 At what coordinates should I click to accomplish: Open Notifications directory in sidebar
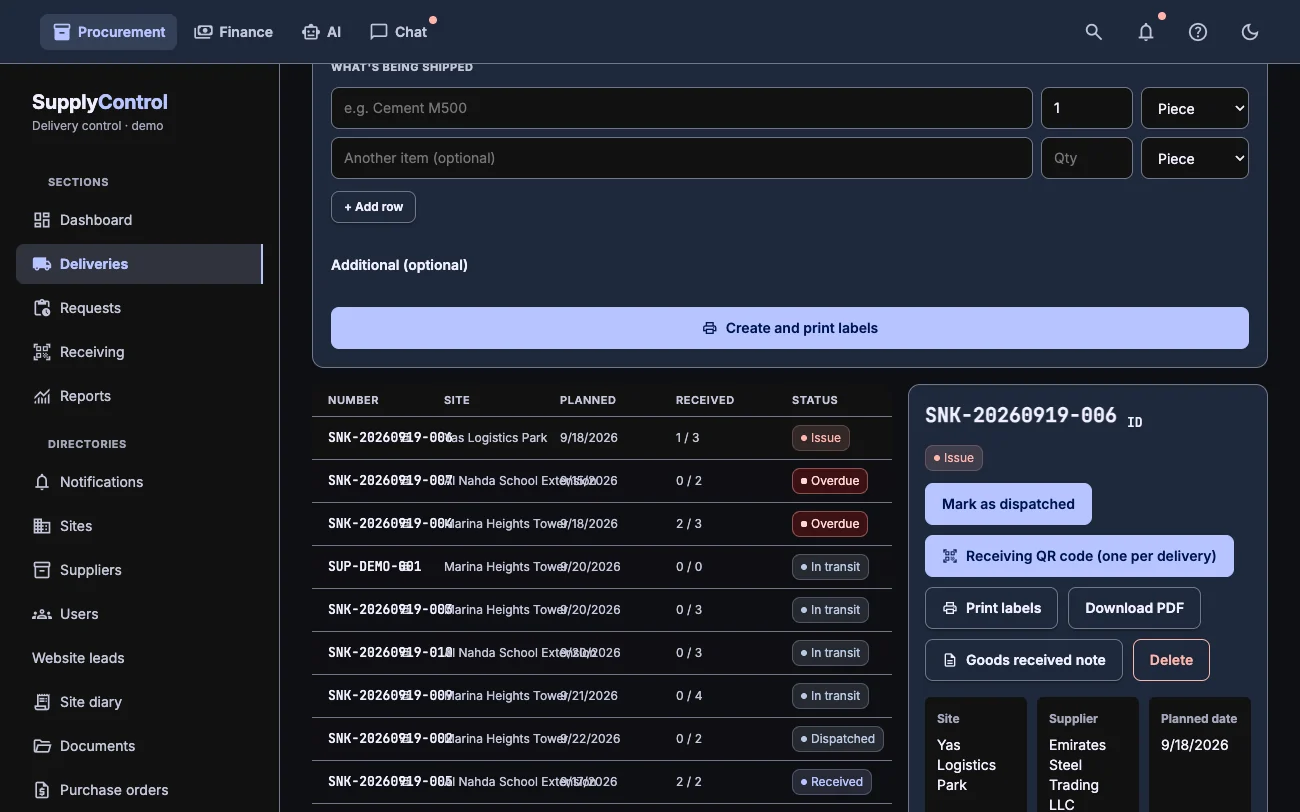(x=140, y=482)
